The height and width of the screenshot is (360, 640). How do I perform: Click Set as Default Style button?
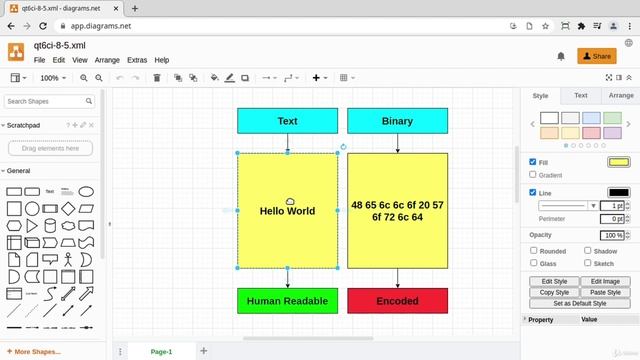(580, 303)
